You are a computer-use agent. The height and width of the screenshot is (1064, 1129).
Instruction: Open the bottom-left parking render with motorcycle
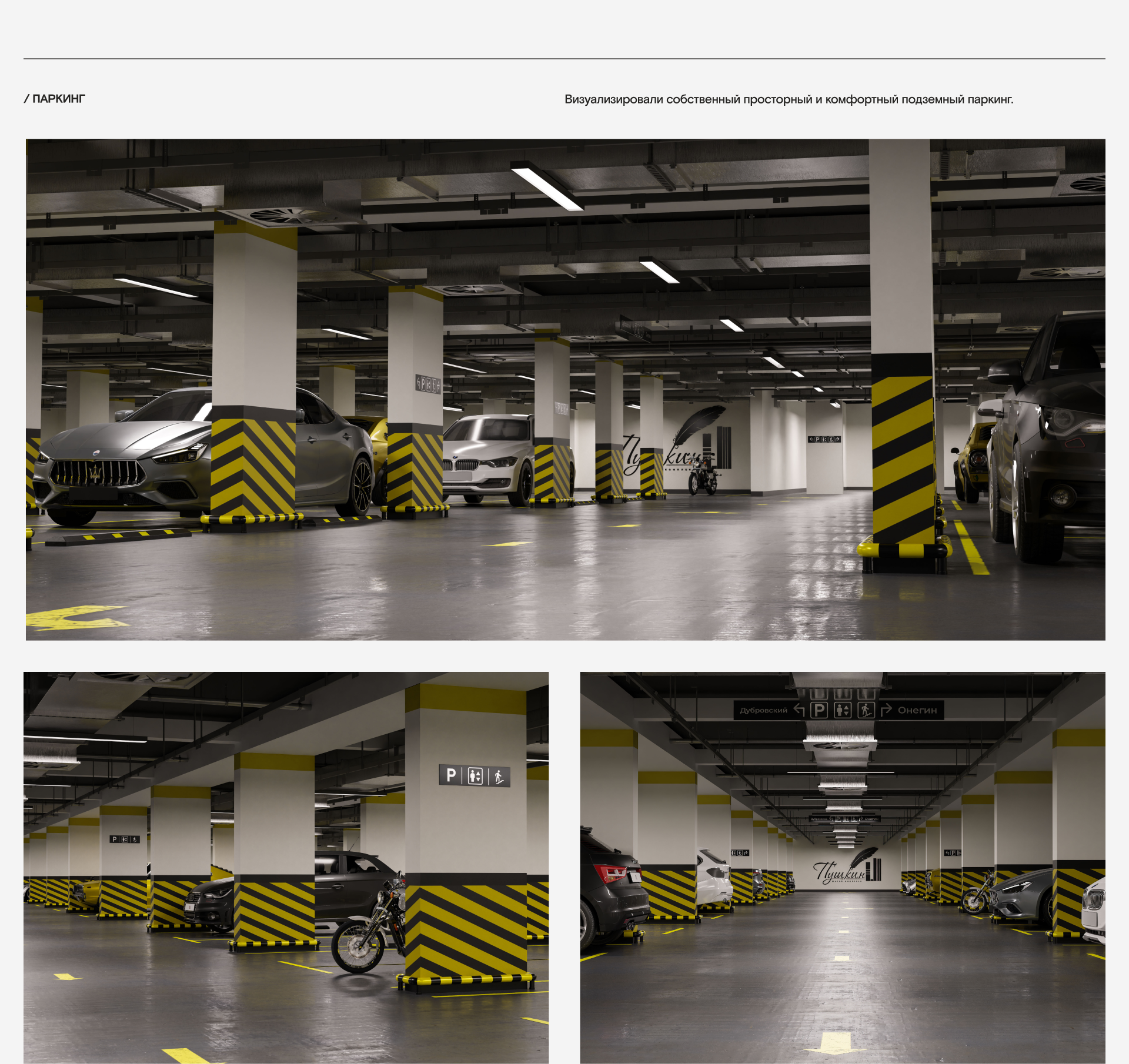pos(286,867)
